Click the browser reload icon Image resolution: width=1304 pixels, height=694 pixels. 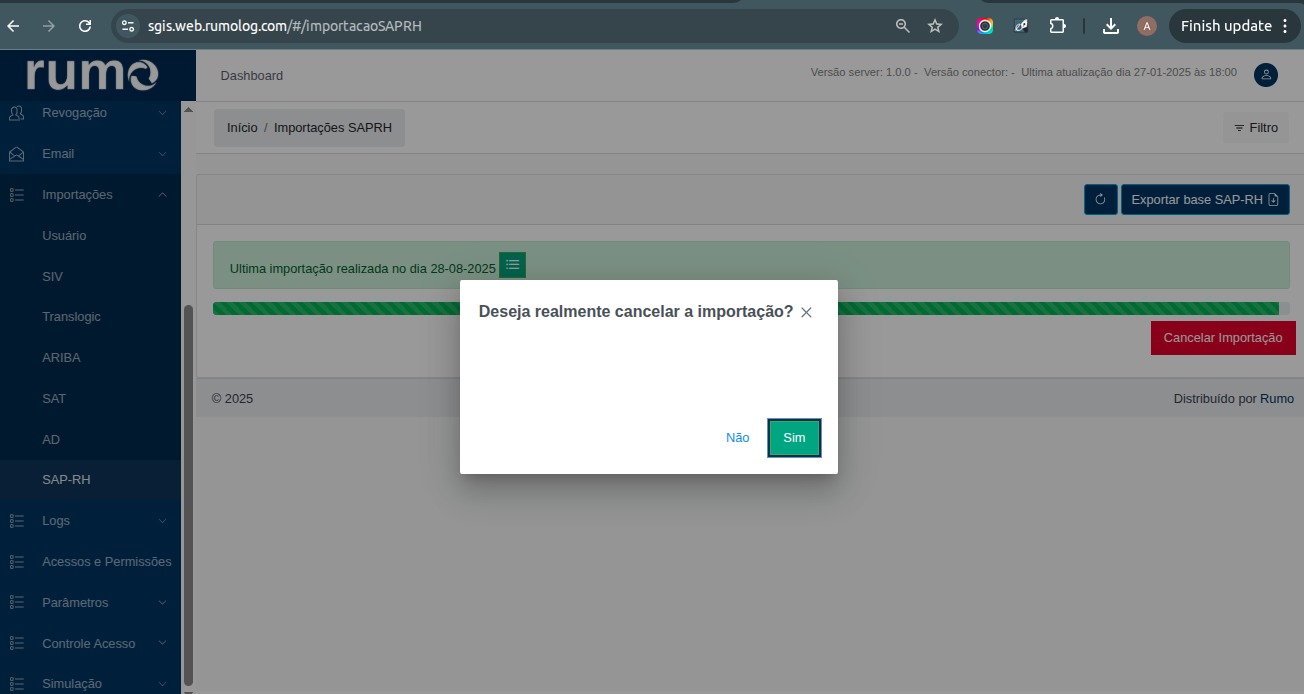pyautogui.click(x=85, y=26)
